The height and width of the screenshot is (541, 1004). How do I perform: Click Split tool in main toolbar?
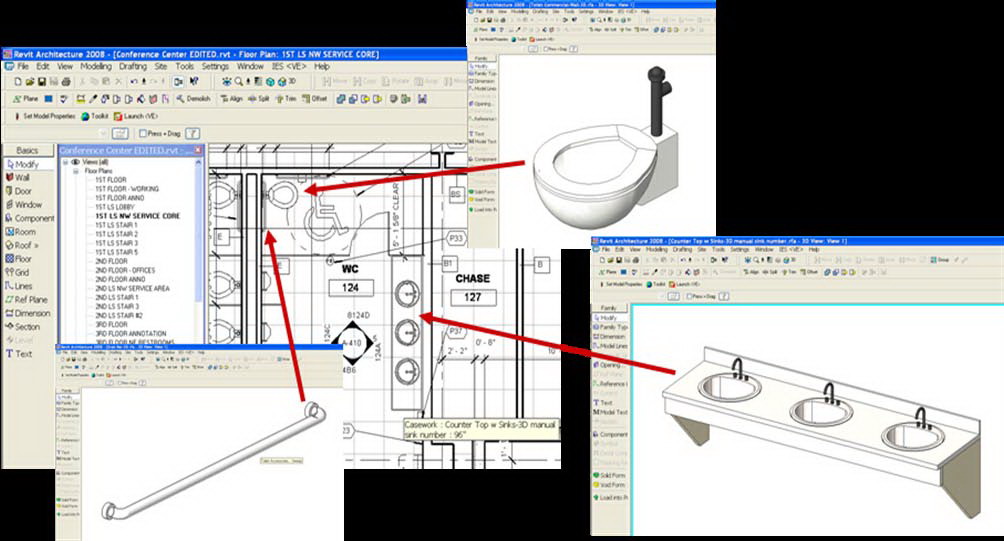(259, 99)
